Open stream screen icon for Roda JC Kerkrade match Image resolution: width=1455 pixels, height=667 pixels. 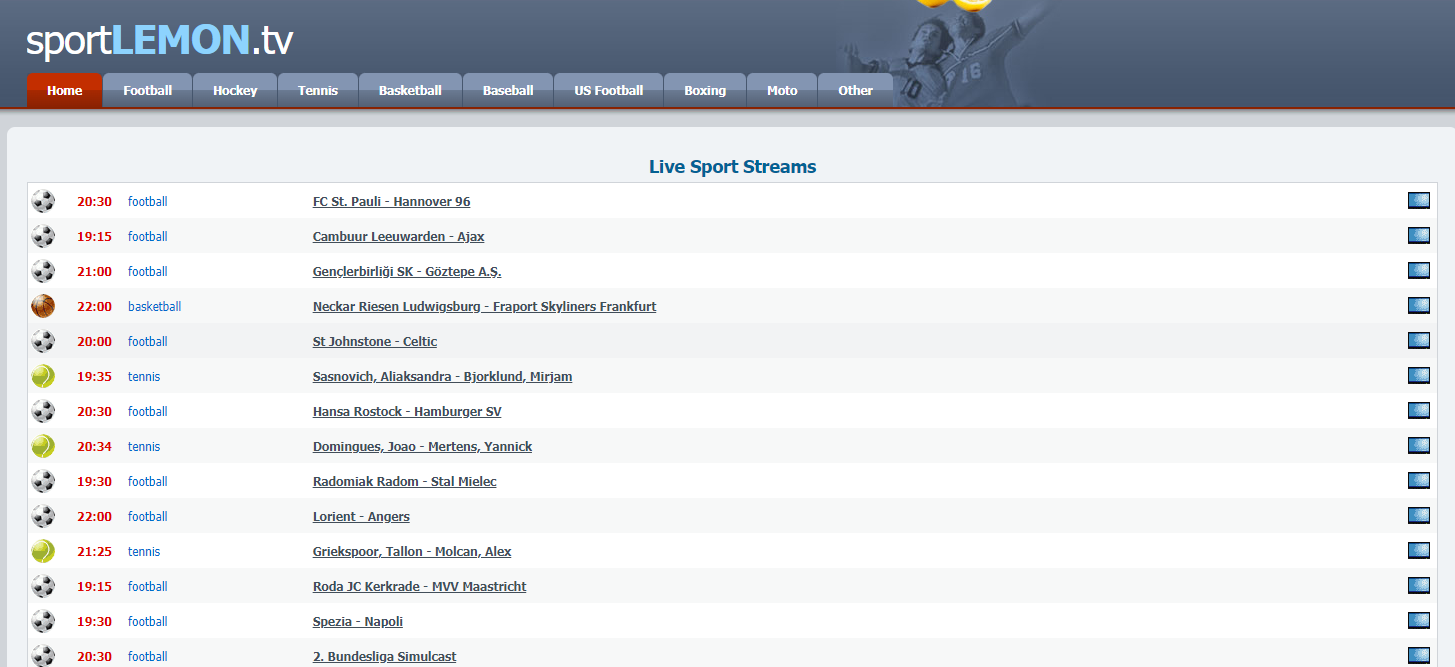pyautogui.click(x=1418, y=586)
